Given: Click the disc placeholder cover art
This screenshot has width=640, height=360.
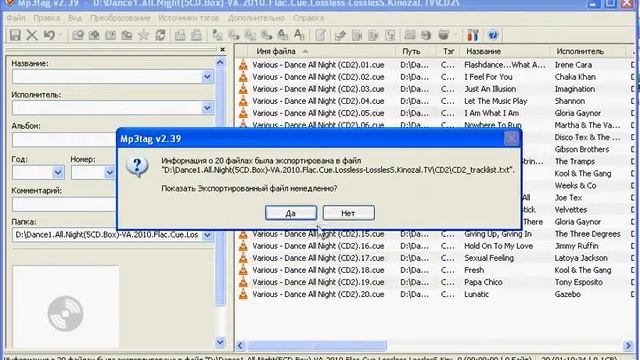Looking at the screenshot, I should [x=65, y=313].
